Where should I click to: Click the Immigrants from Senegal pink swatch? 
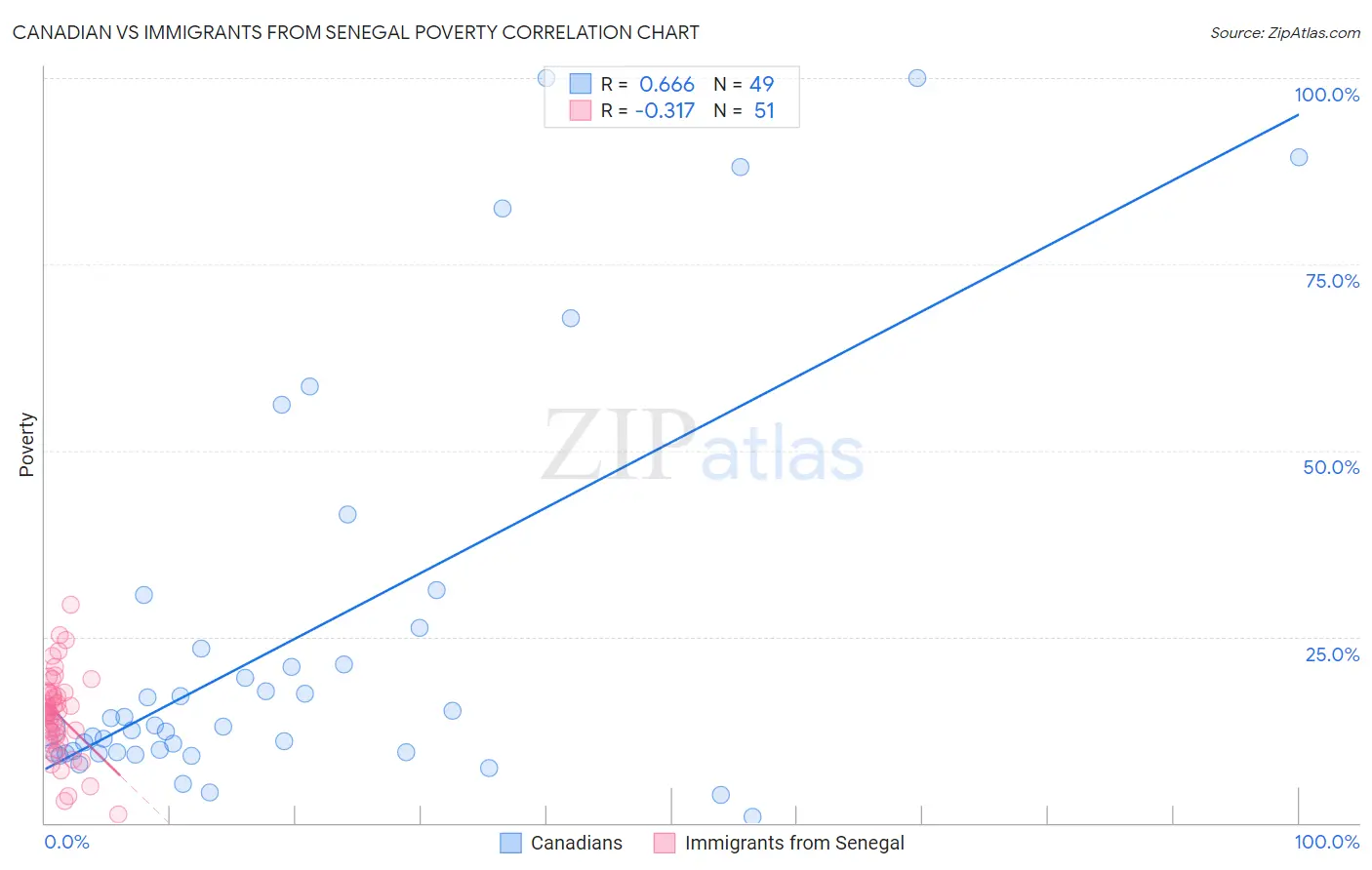pyautogui.click(x=665, y=843)
